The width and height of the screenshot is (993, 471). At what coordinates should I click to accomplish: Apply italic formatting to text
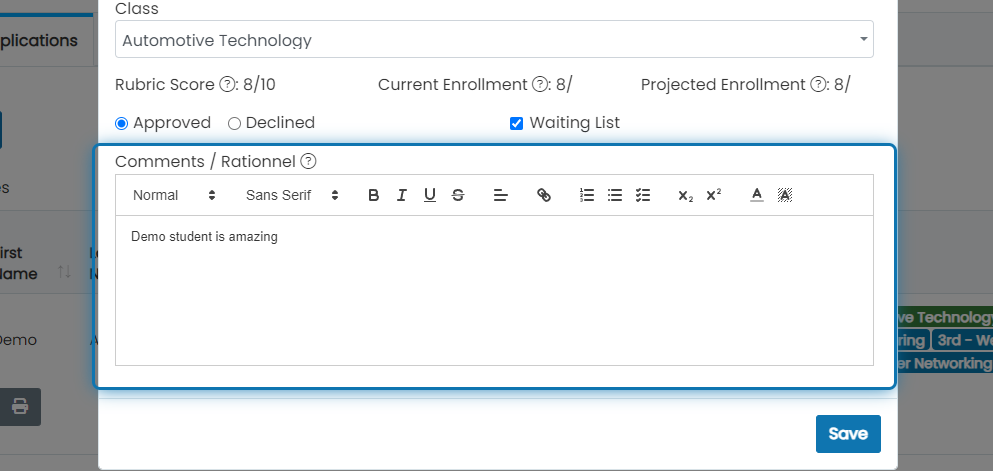pos(402,196)
